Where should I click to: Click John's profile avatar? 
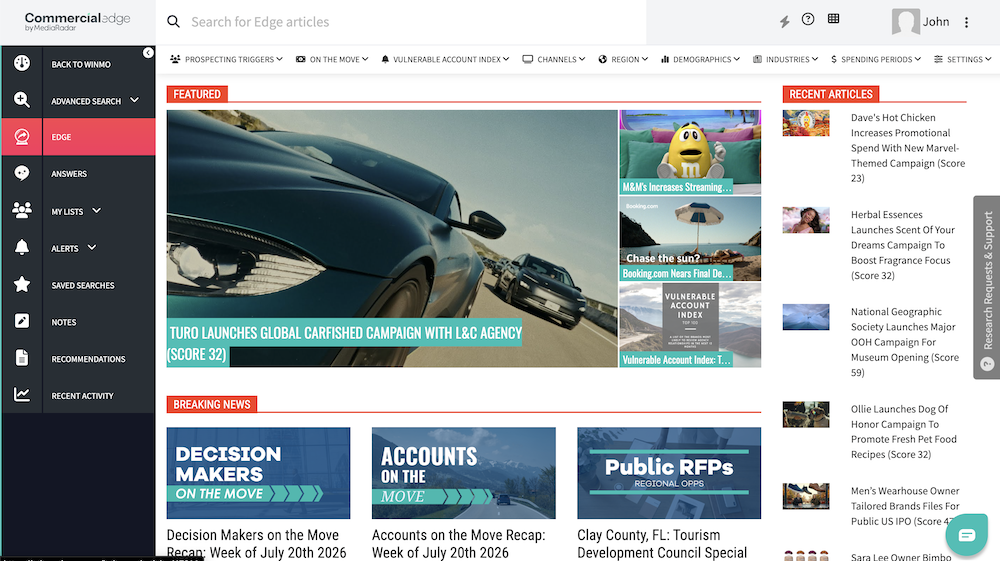click(906, 22)
